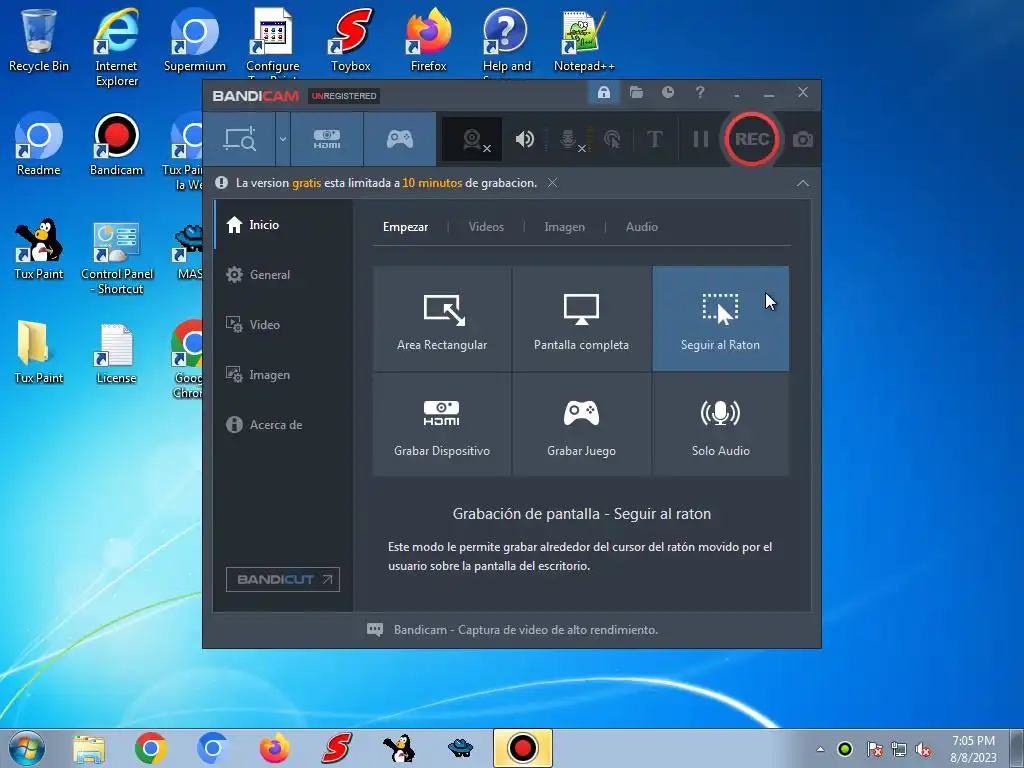Image resolution: width=1024 pixels, height=768 pixels.
Task: Choose Pantalla completa recording mode
Action: pos(581,319)
